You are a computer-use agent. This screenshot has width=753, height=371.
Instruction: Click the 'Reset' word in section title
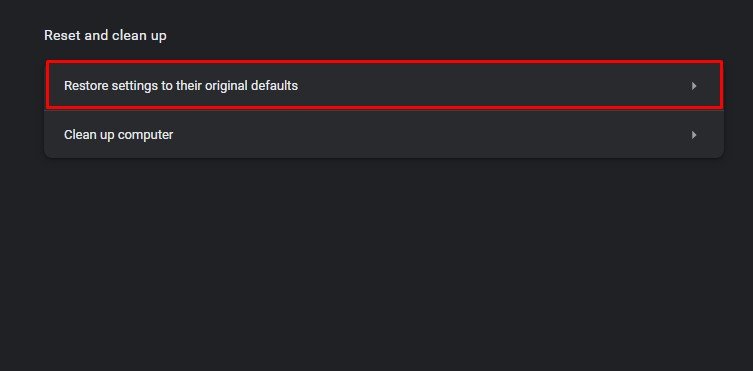(62, 36)
